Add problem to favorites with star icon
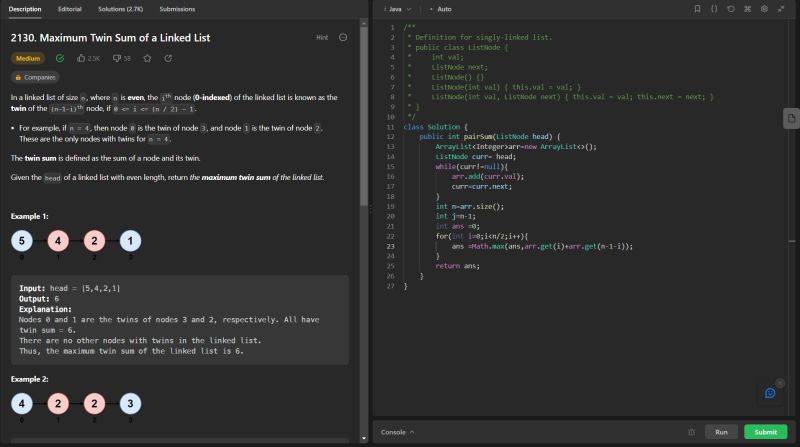Screen dimensions: 800x447 click(147, 58)
